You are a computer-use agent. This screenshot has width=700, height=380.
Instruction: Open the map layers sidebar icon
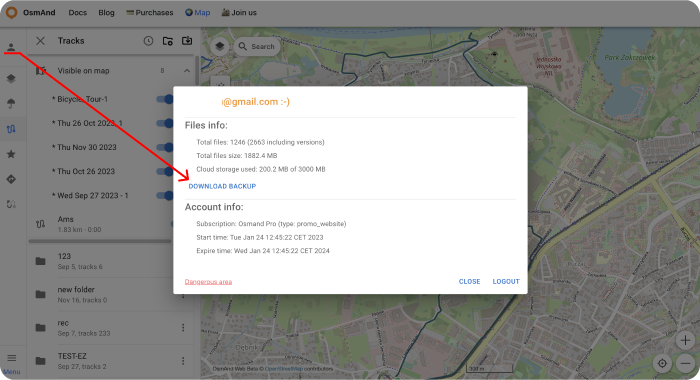pos(11,79)
